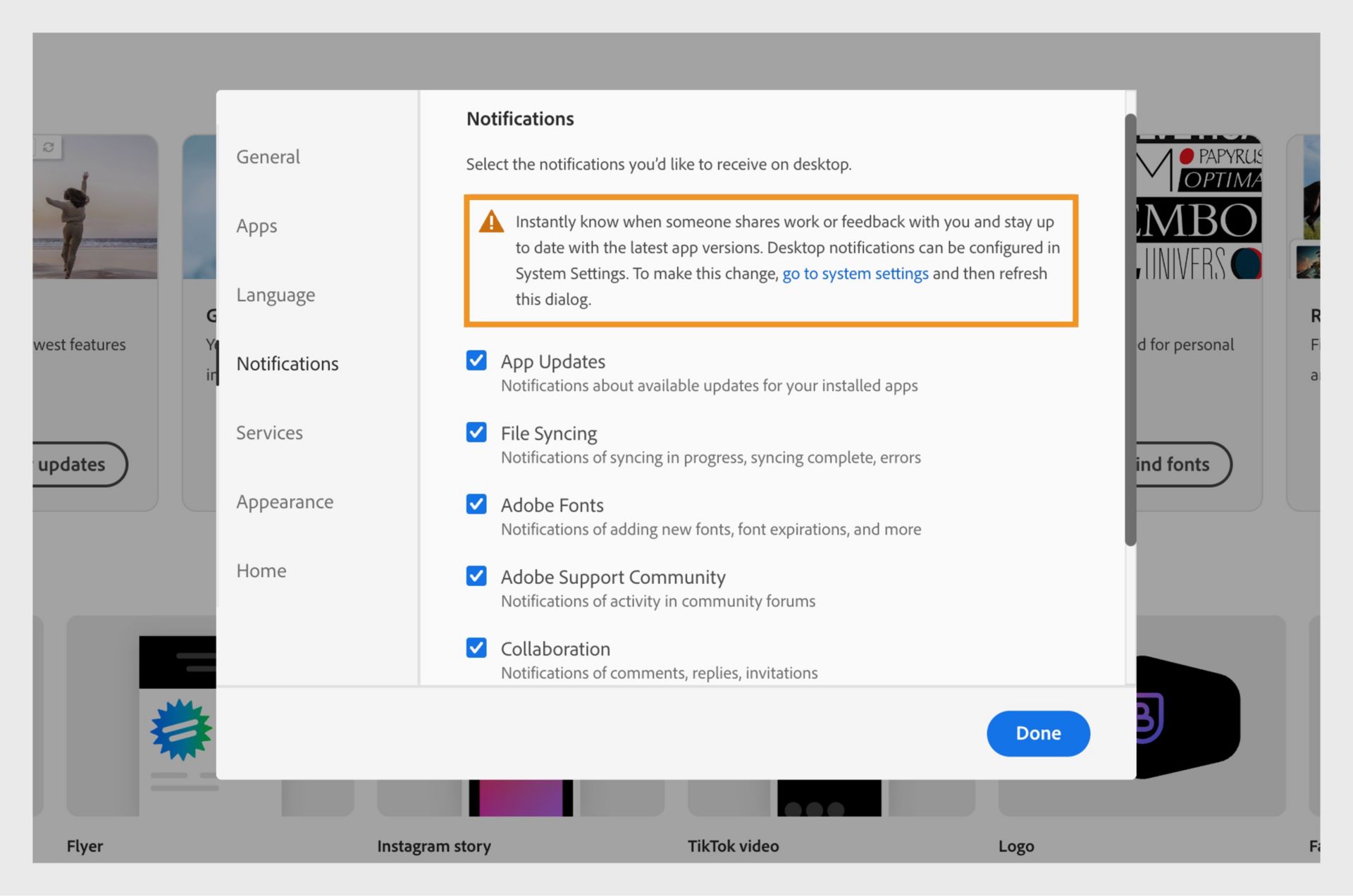Open the Language settings

276,294
